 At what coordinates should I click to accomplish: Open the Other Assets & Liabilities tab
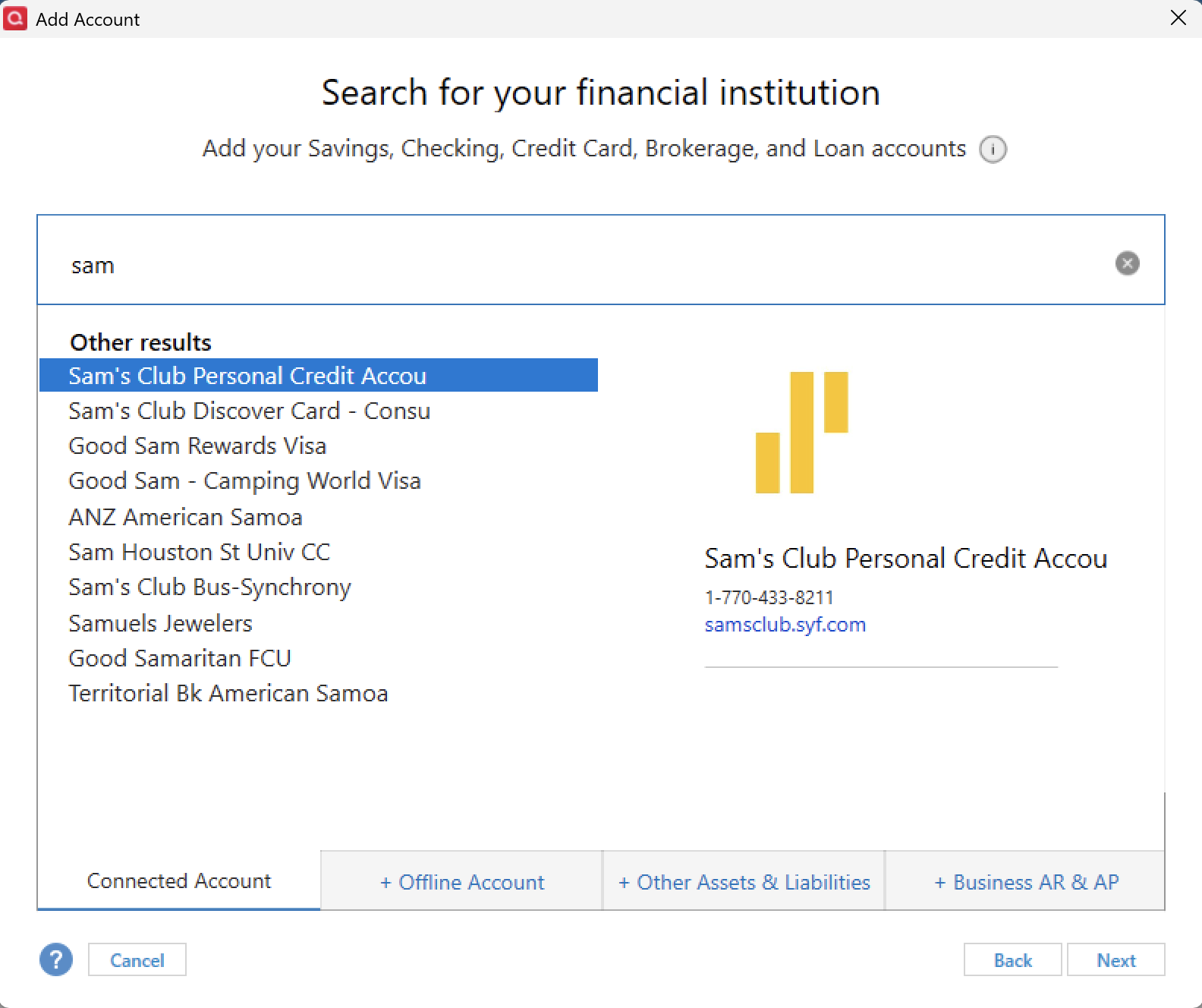click(744, 882)
